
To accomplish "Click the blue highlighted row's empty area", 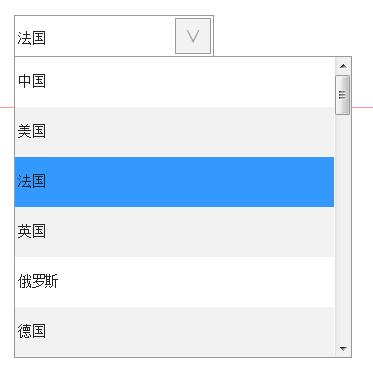I will (x=190, y=182).
